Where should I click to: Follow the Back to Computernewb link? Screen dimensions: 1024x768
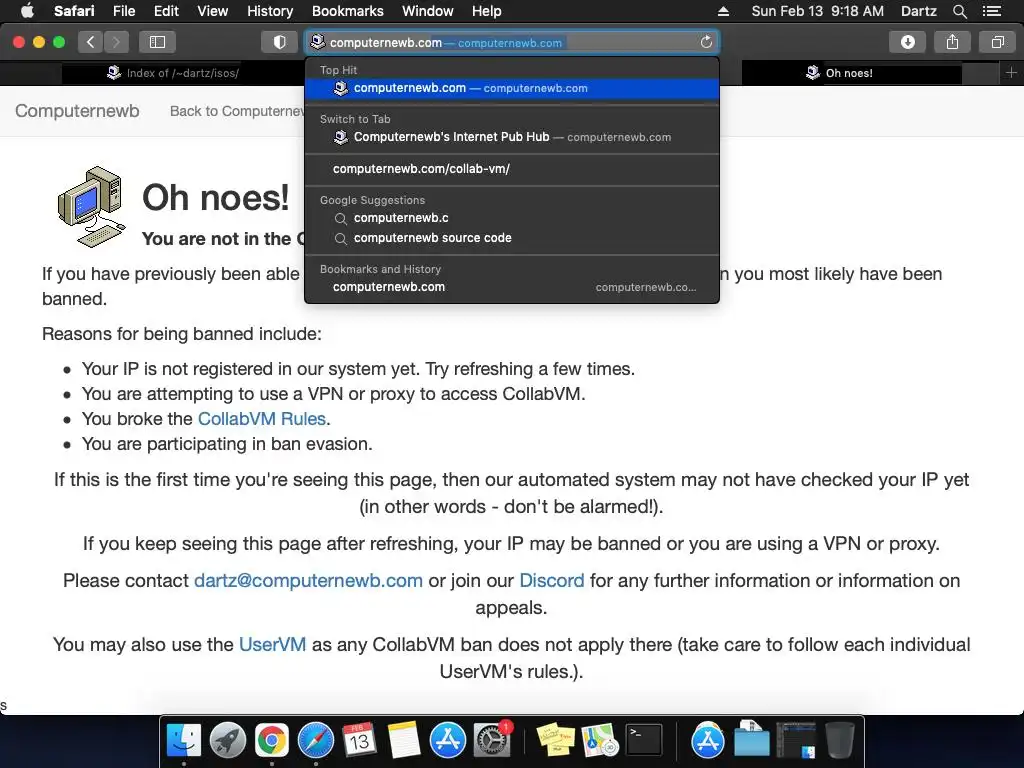(237, 111)
